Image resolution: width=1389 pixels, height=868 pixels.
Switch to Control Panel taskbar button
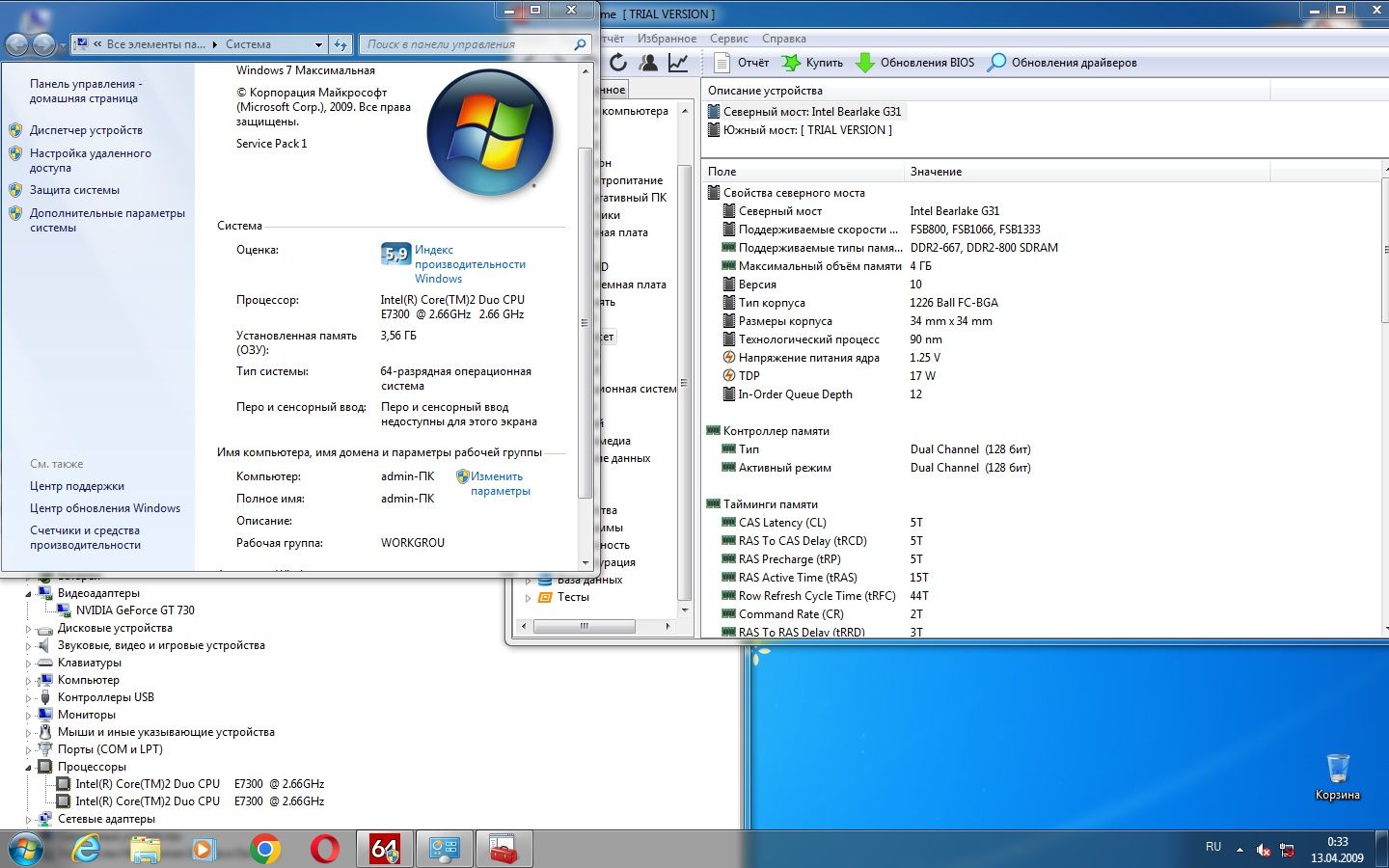coord(445,850)
